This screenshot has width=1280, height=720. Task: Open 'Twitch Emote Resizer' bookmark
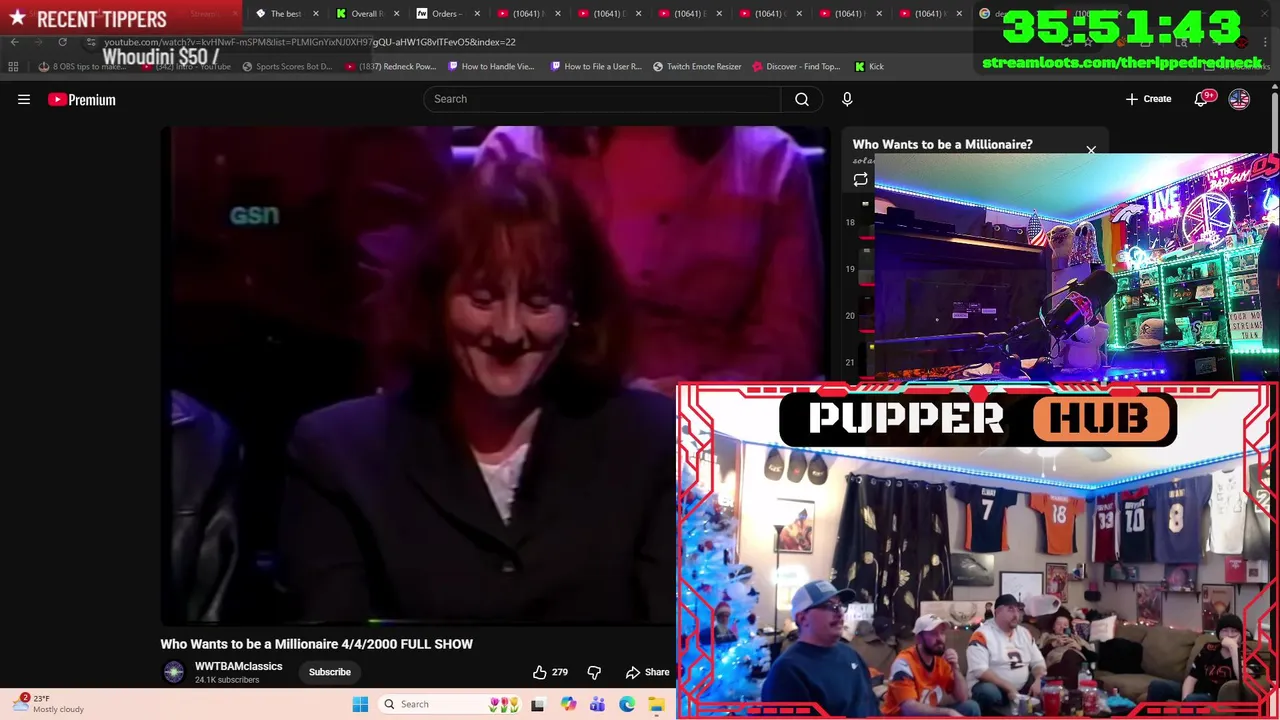tap(697, 66)
